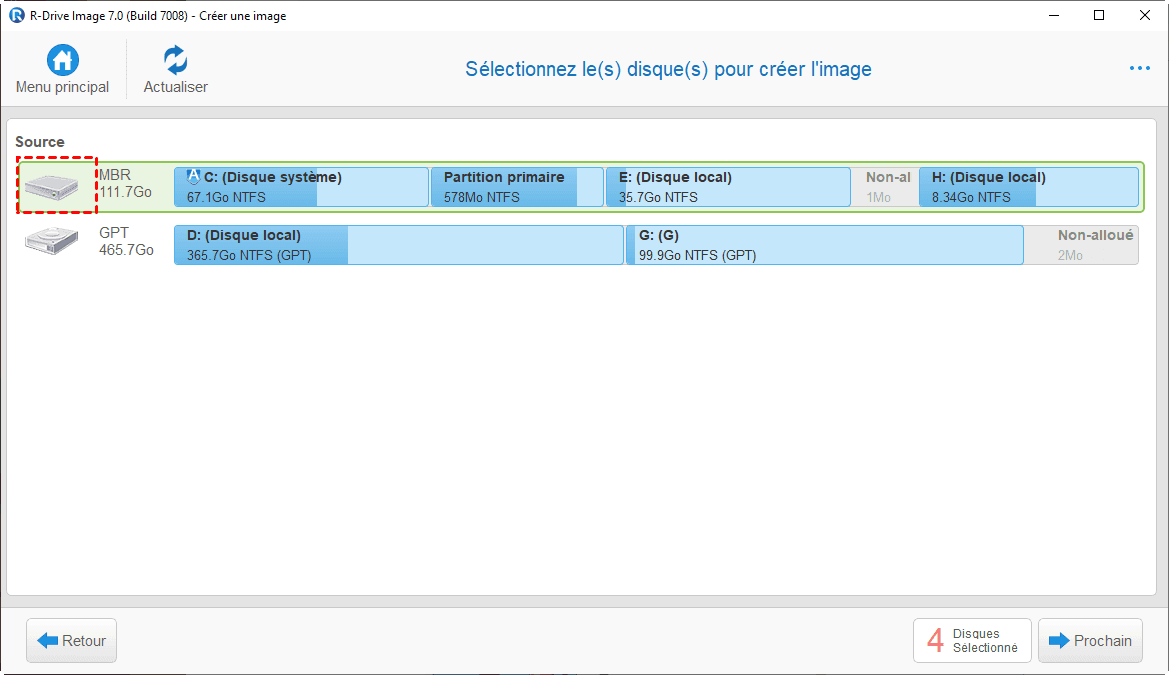Open the three-dots options menu
Screen dimensions: 1169x675
point(1139,68)
